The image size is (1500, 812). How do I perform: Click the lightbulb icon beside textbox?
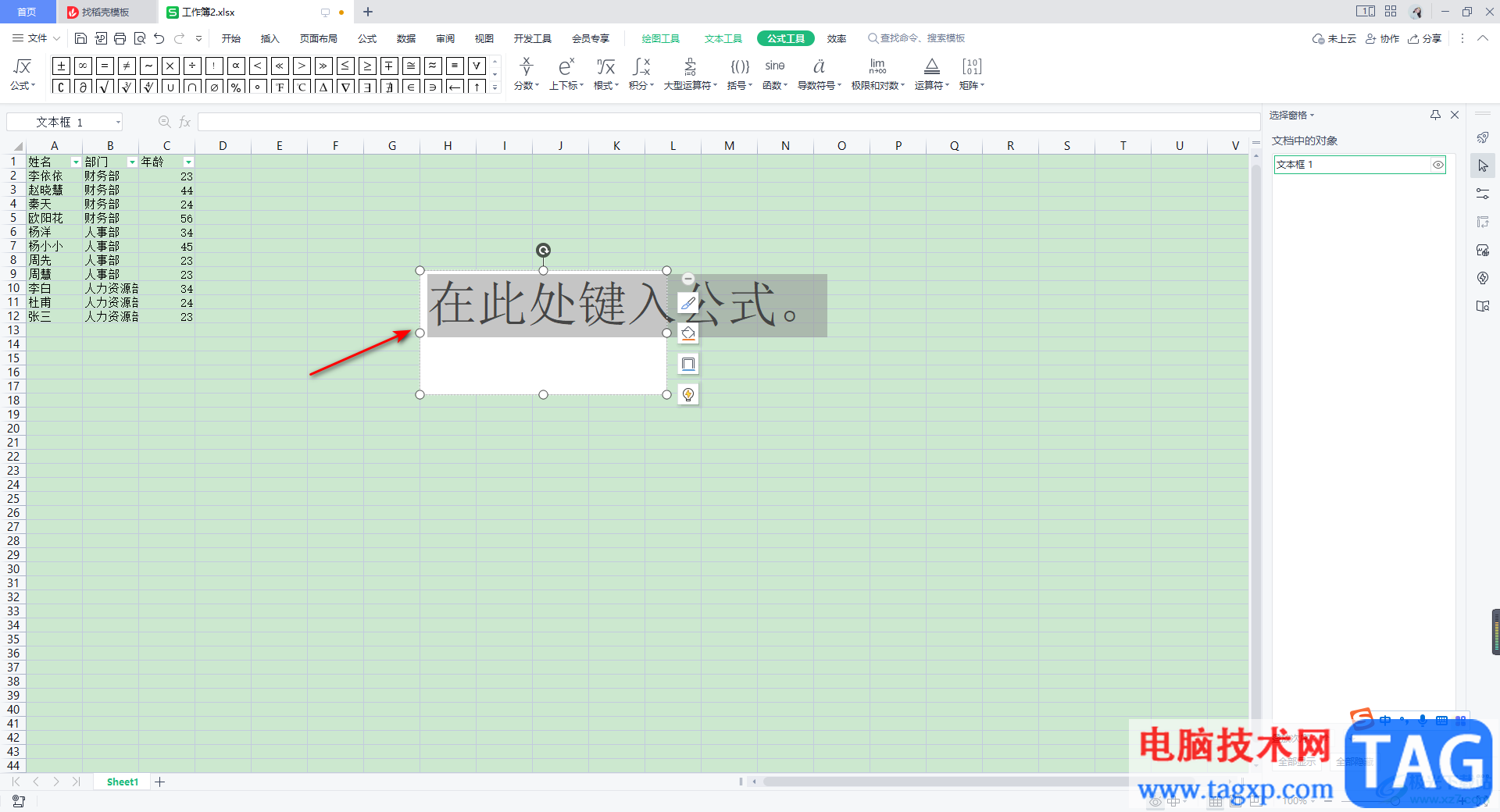click(688, 394)
